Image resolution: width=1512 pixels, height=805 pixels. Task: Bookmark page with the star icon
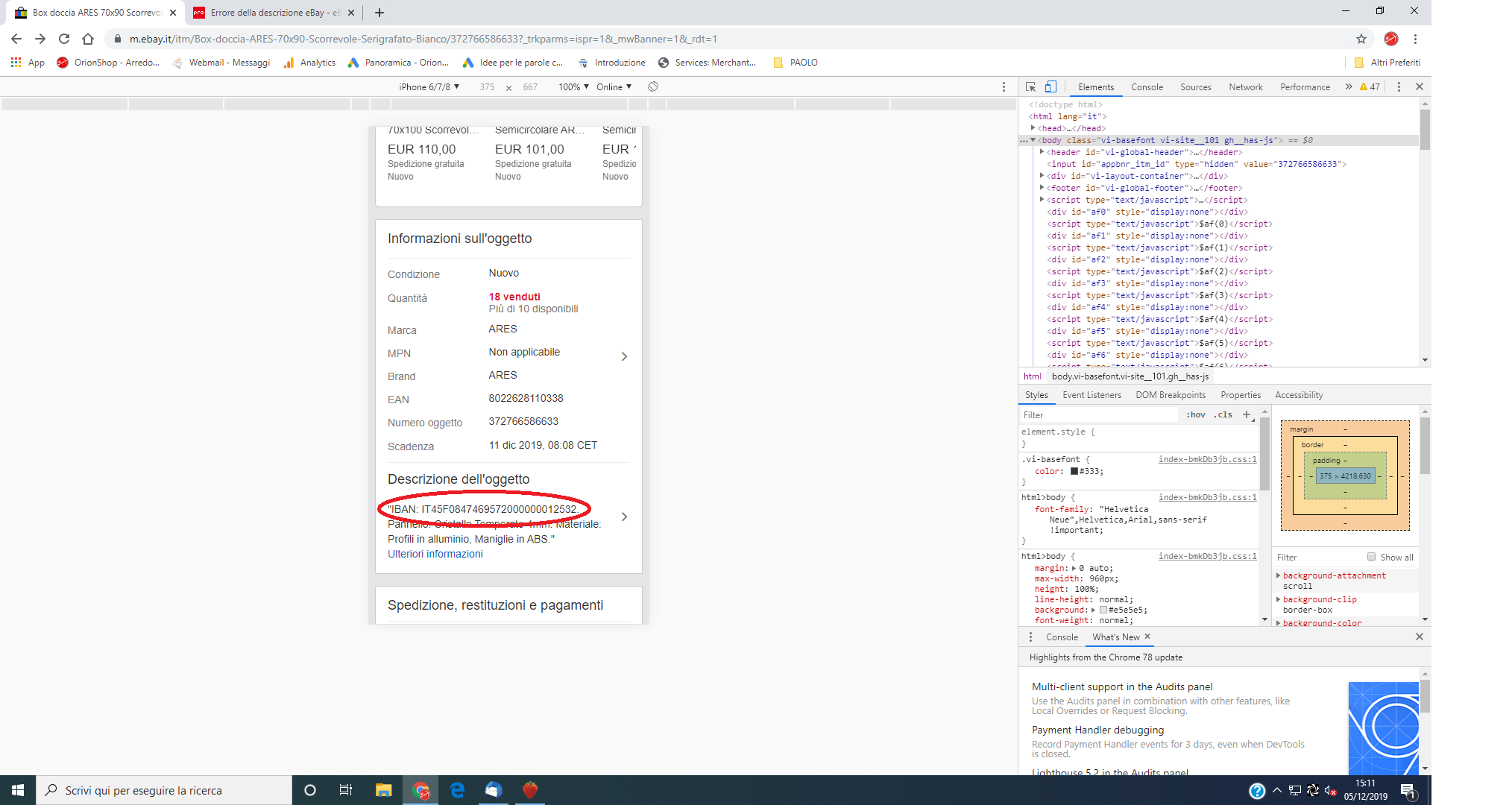point(1361,39)
